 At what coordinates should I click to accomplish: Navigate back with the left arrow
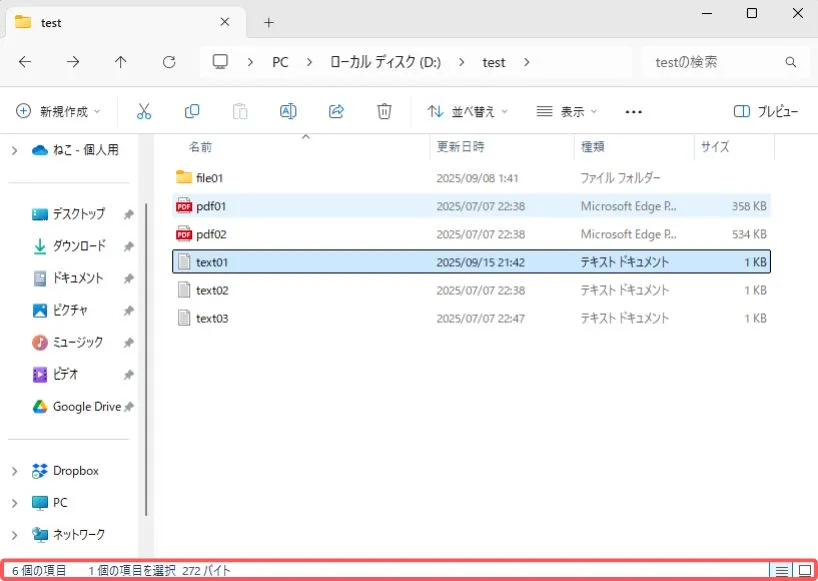coord(25,62)
